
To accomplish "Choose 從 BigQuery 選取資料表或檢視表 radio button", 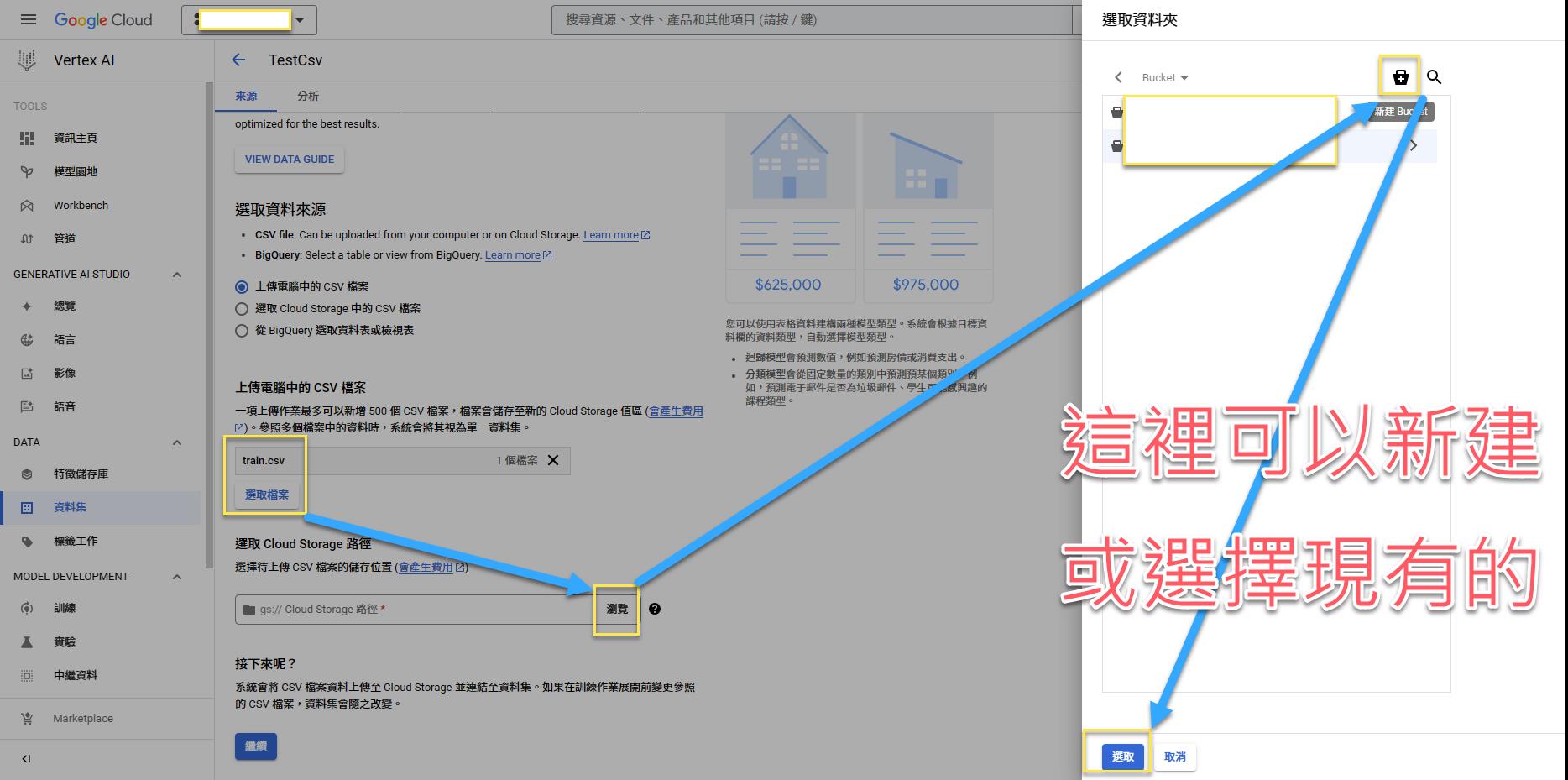I will (x=242, y=331).
